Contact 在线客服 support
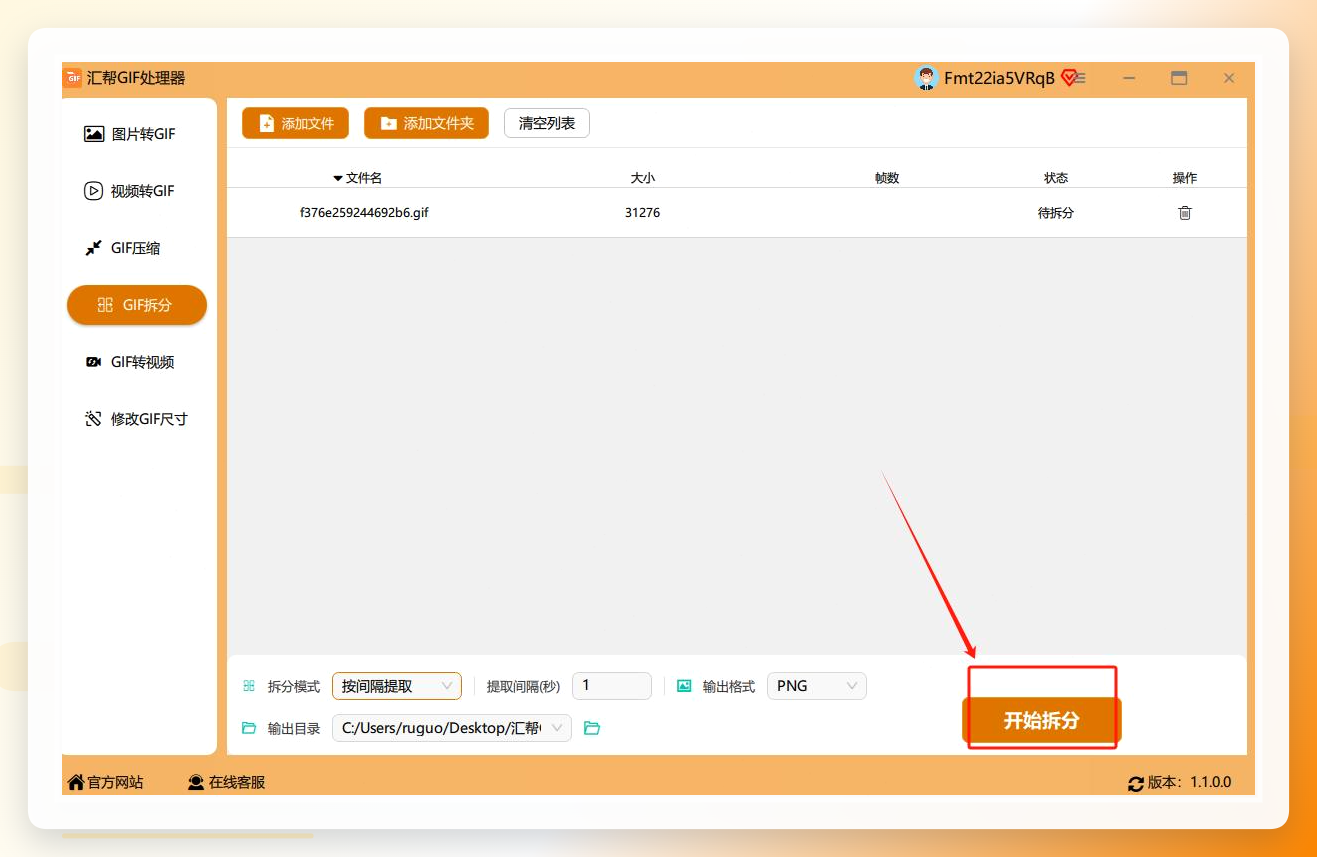 (x=227, y=783)
